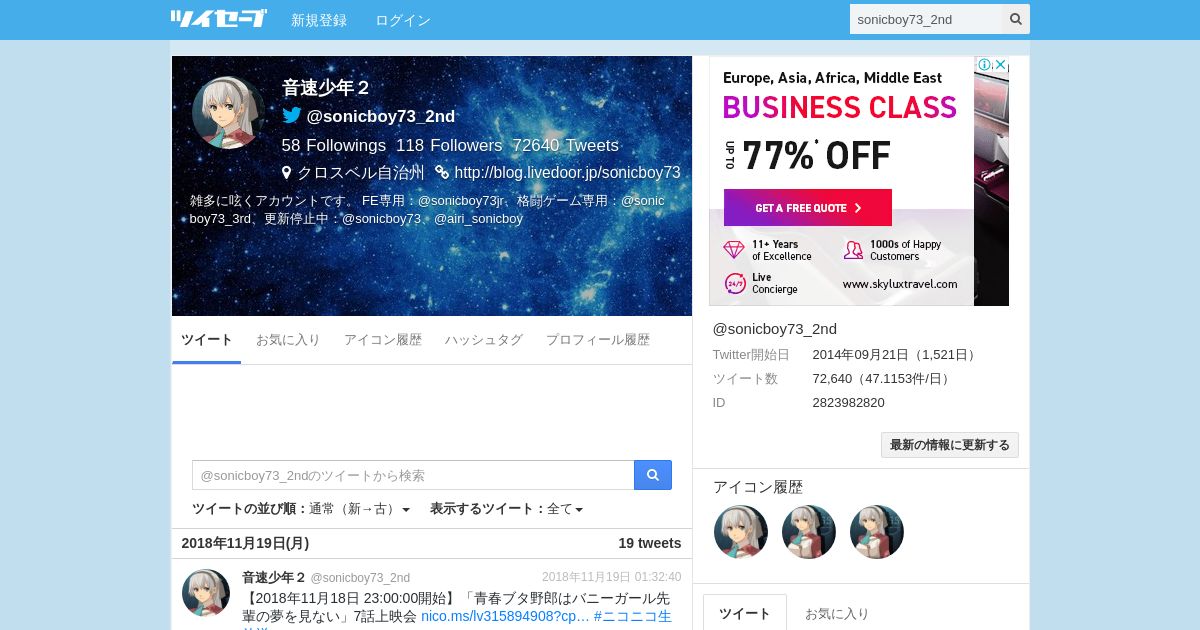Image resolution: width=1200 pixels, height=630 pixels.
Task: Click the 19 tweets count label
Action: [650, 543]
